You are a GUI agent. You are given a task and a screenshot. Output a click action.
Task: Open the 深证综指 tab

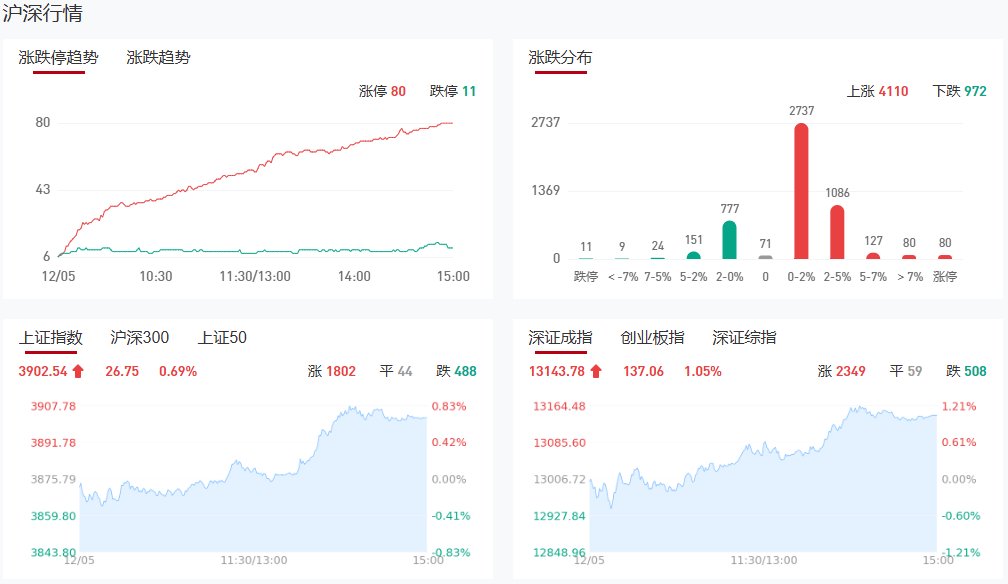[x=744, y=338]
